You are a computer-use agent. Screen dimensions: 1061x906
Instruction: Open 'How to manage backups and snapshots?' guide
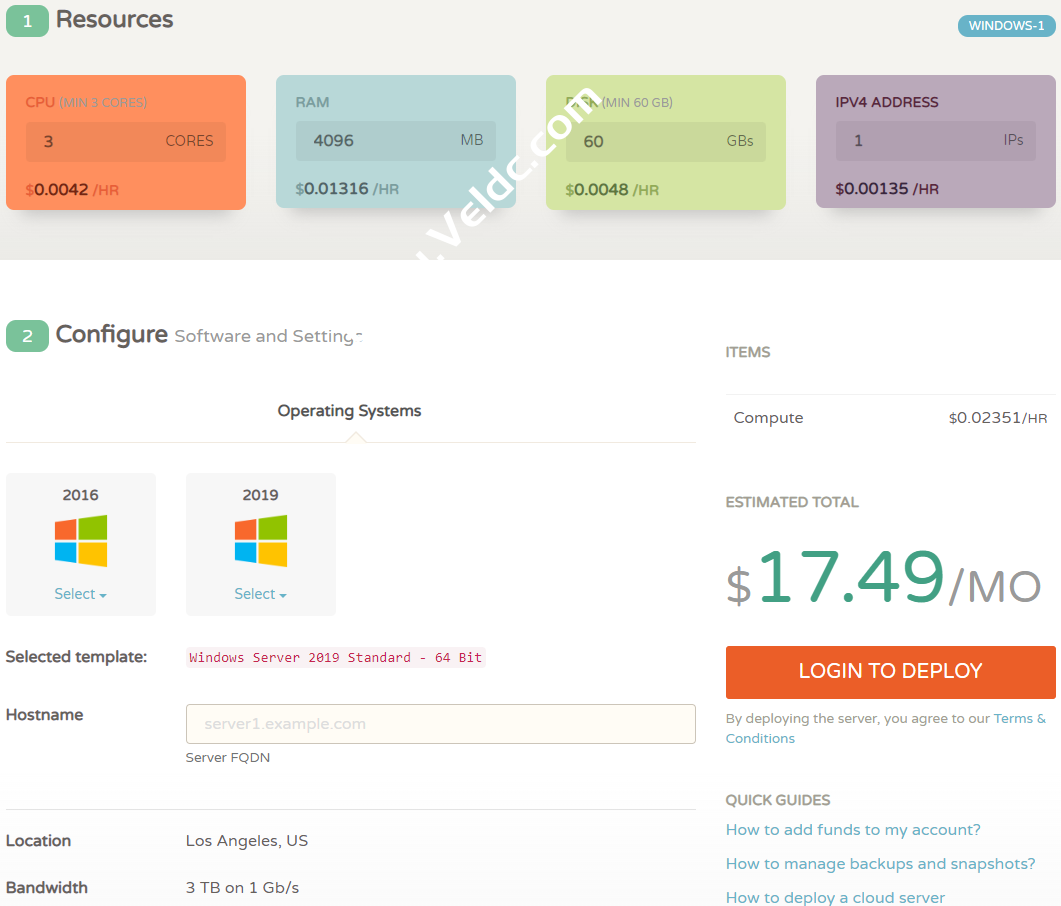point(880,864)
